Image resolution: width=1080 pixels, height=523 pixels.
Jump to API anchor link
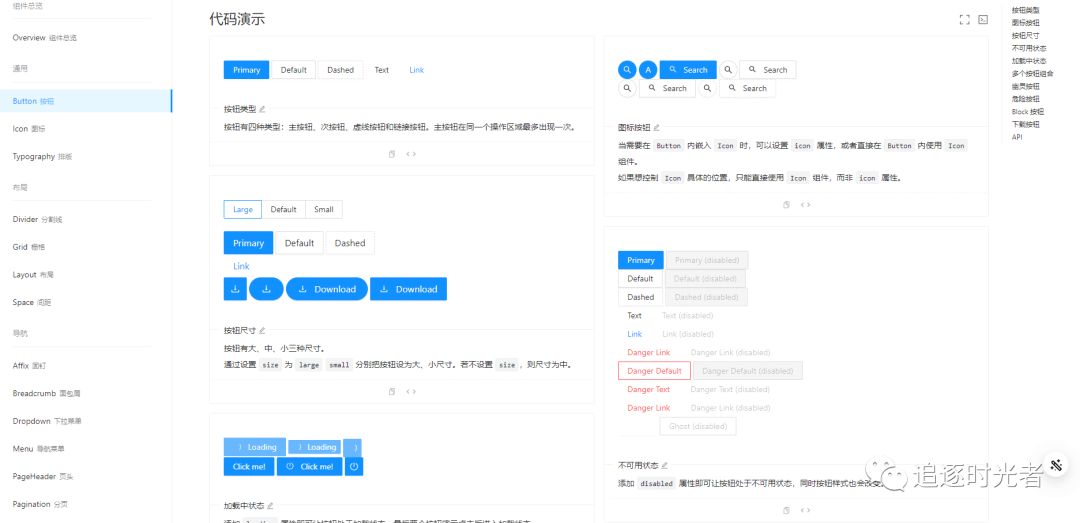1017,136
